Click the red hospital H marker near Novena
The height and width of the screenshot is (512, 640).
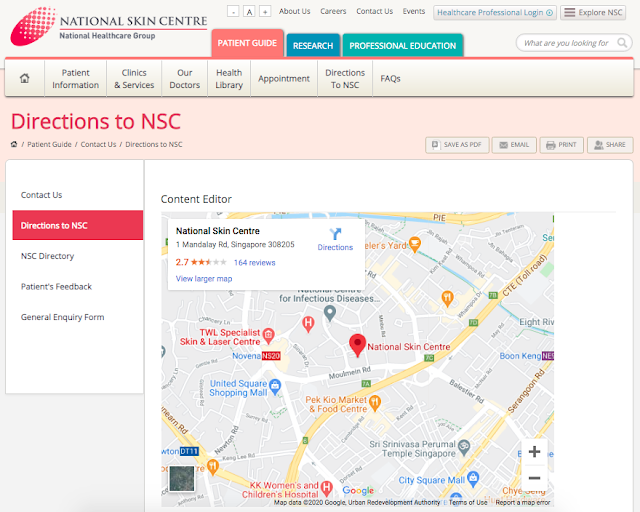308,323
